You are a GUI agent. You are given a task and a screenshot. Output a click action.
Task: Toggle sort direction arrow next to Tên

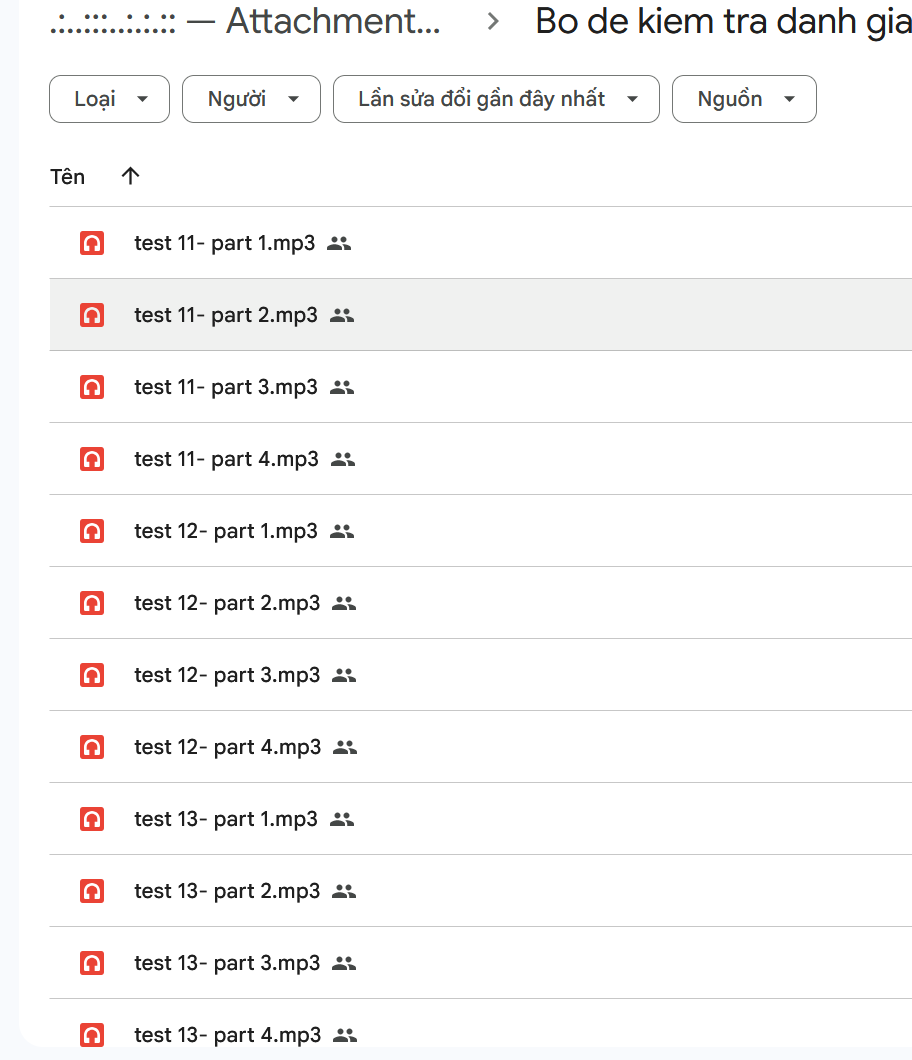tap(130, 177)
